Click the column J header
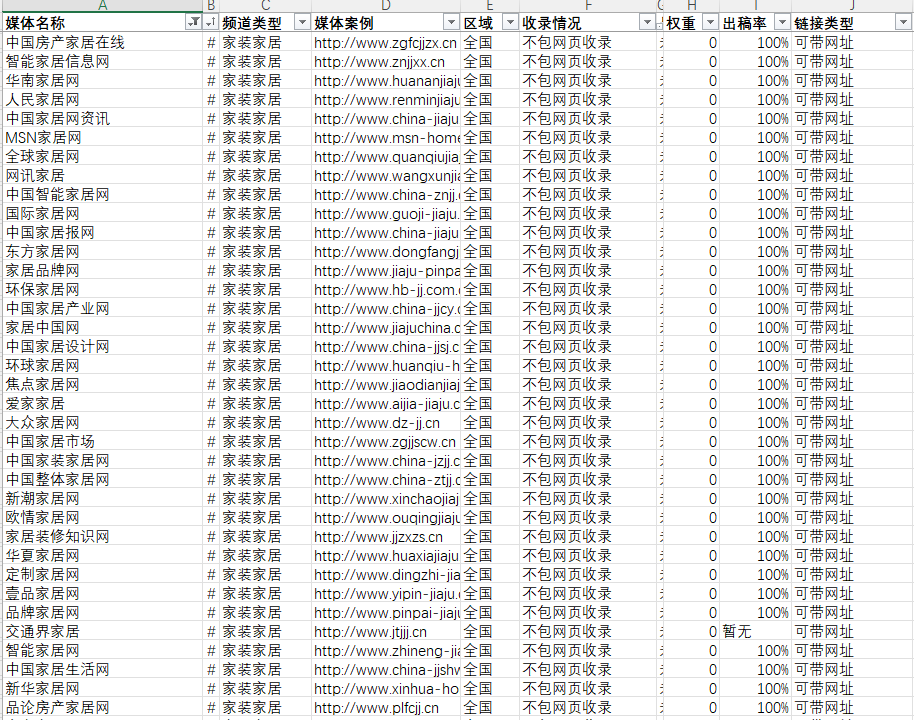Screen dimensions: 914x720 [x=852, y=6]
